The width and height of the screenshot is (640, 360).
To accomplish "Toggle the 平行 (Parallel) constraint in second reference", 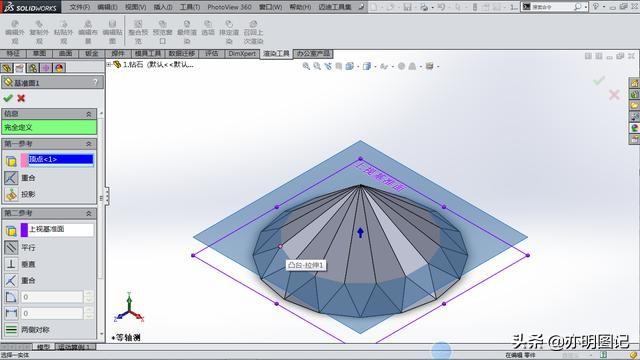I will click(11, 247).
